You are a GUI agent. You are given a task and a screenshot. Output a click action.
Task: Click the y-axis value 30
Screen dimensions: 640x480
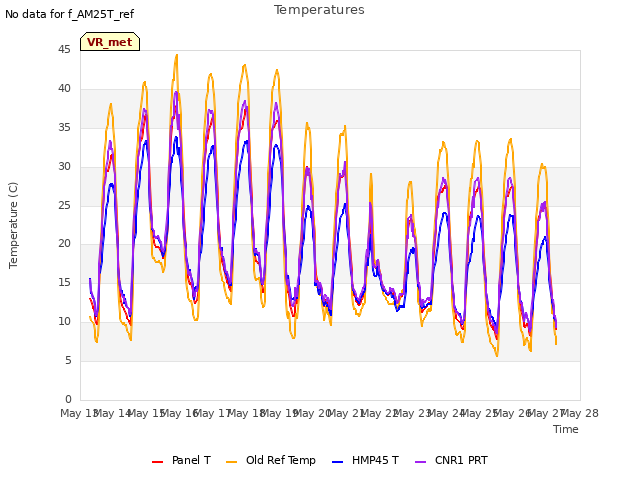(64, 167)
